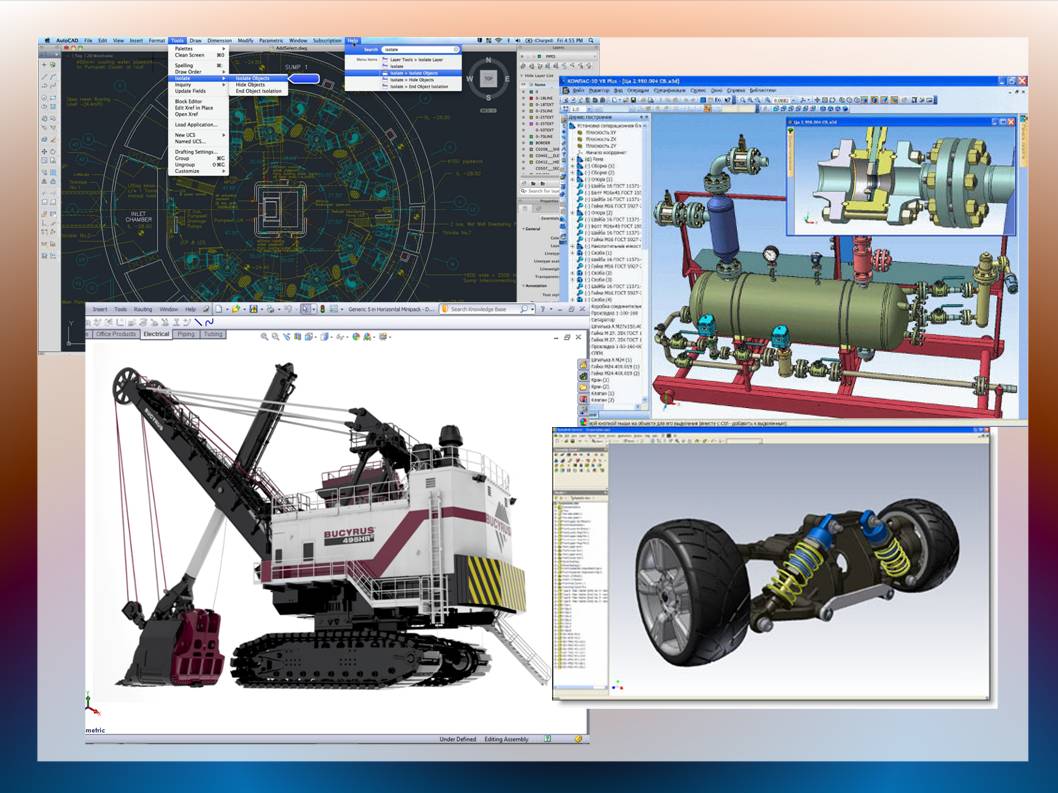Toggle Section View in the SolidWorks view toolbar
This screenshot has height=793, width=1058.
pyautogui.click(x=298, y=337)
